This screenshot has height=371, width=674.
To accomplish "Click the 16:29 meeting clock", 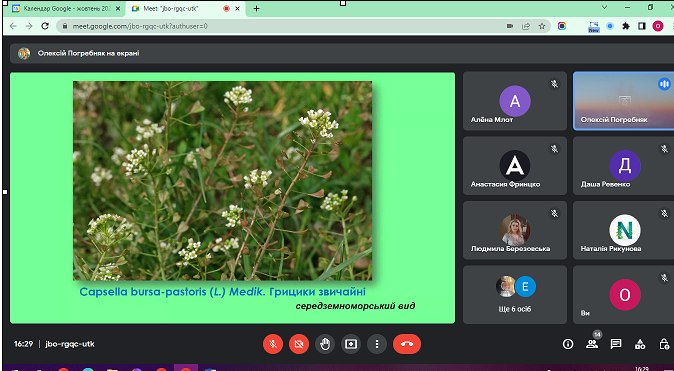I will (x=23, y=344).
